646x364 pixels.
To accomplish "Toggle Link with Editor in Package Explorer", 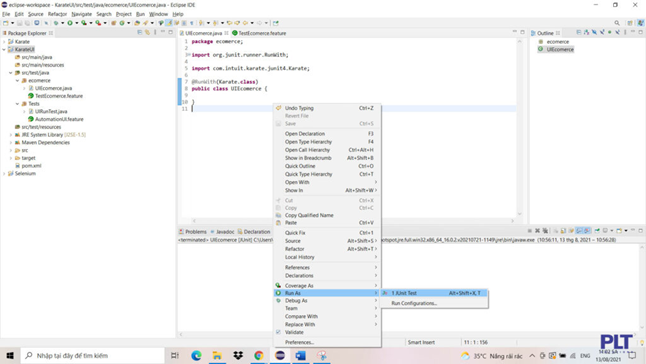I will (x=147, y=32).
